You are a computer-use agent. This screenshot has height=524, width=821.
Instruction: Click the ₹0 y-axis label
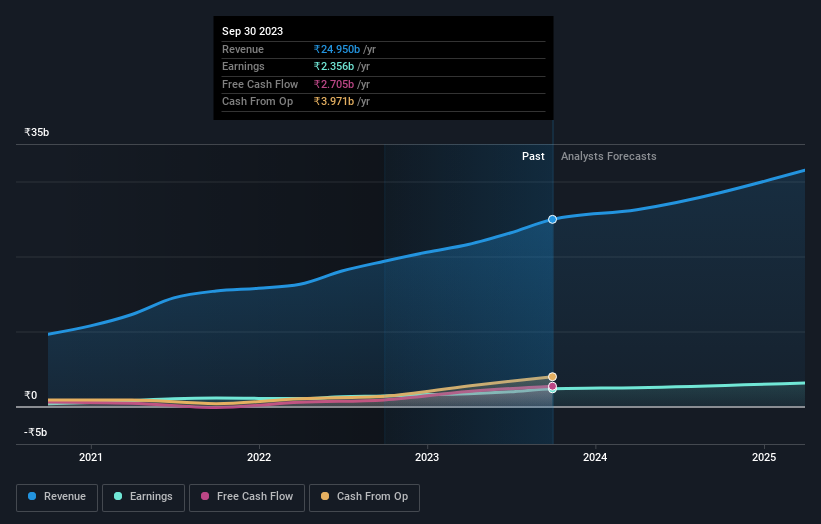click(31, 395)
